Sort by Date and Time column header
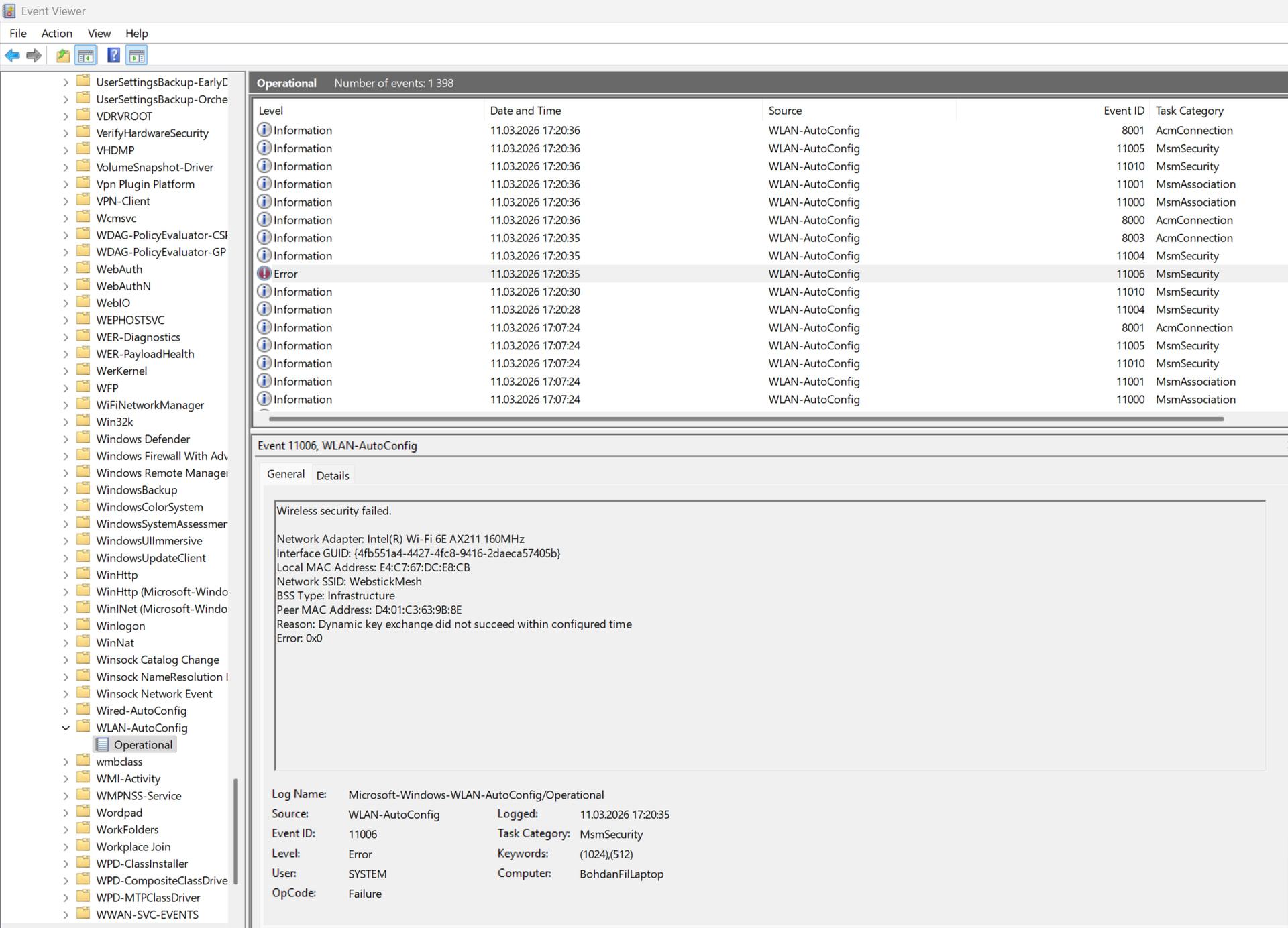The image size is (1288, 928). [525, 111]
